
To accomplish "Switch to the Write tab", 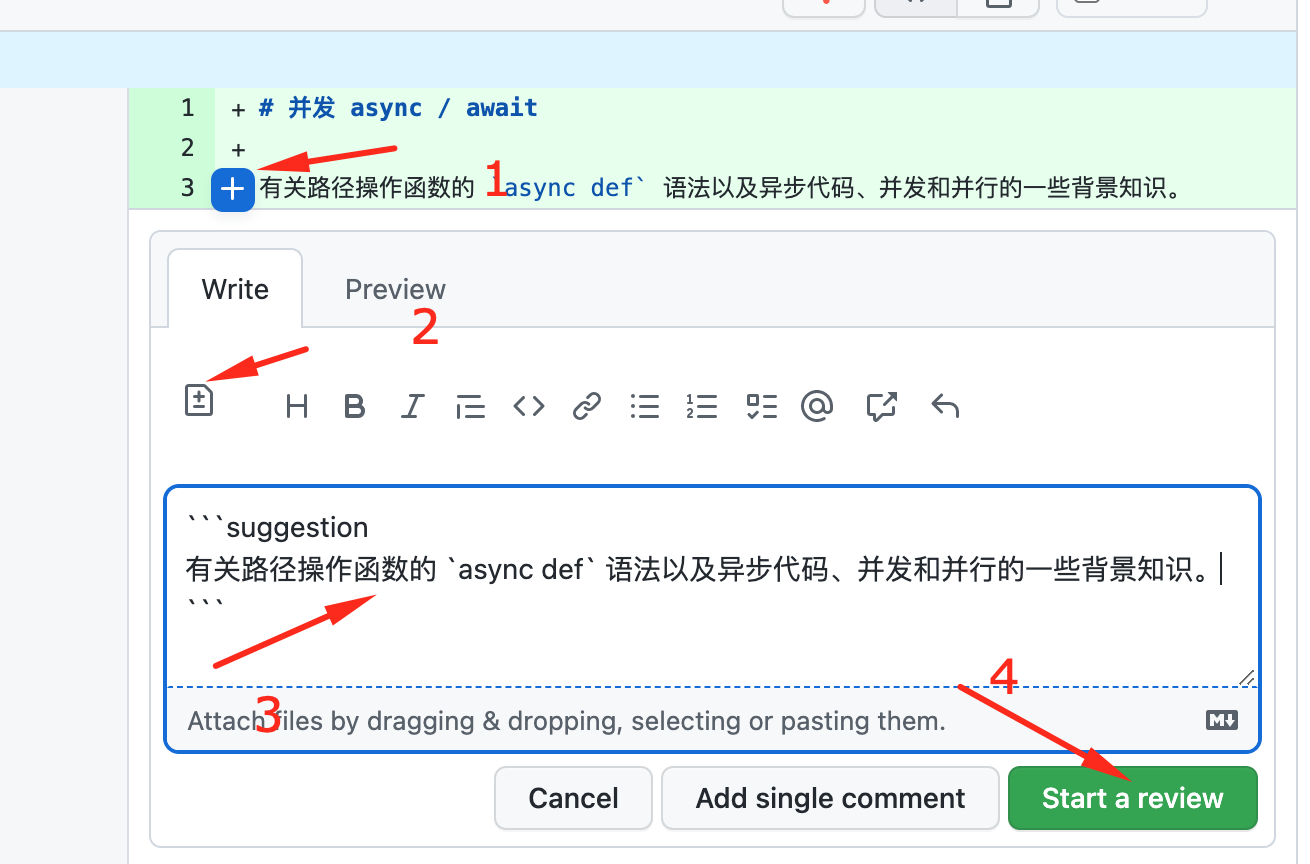I will click(x=235, y=289).
